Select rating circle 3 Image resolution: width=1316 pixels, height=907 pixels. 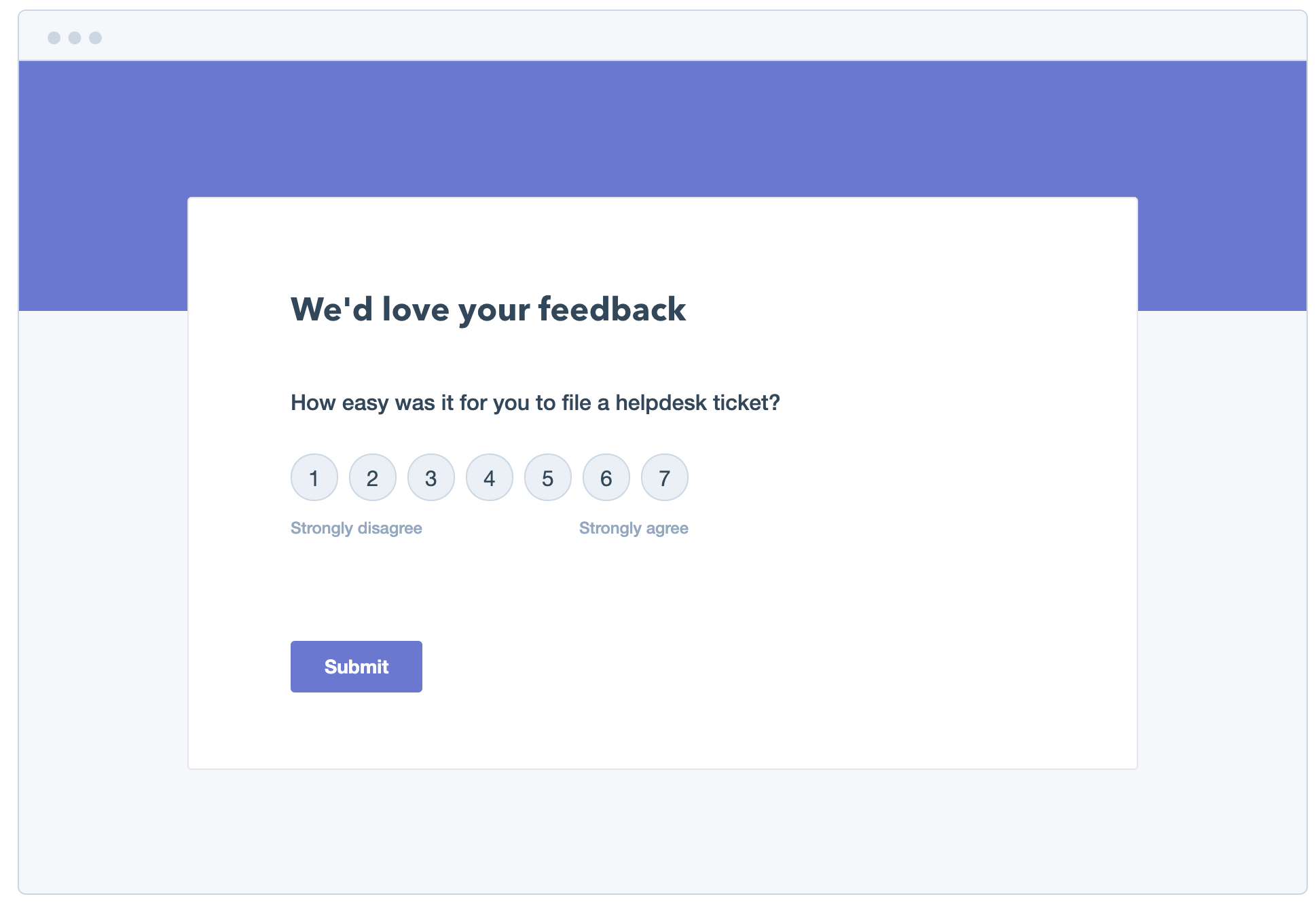coord(430,478)
